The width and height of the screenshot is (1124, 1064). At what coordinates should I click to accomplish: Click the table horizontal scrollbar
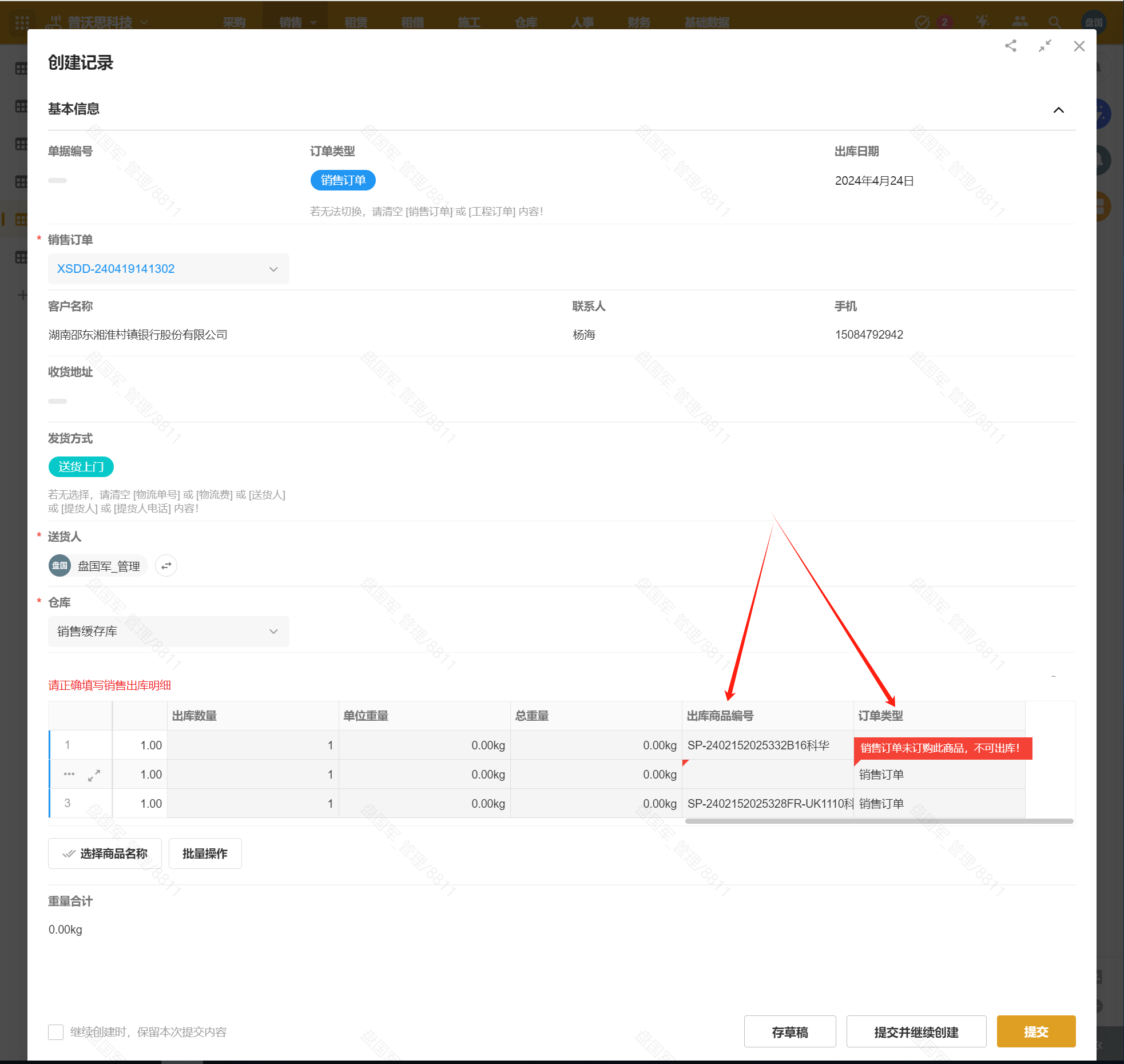pyautogui.click(x=879, y=821)
